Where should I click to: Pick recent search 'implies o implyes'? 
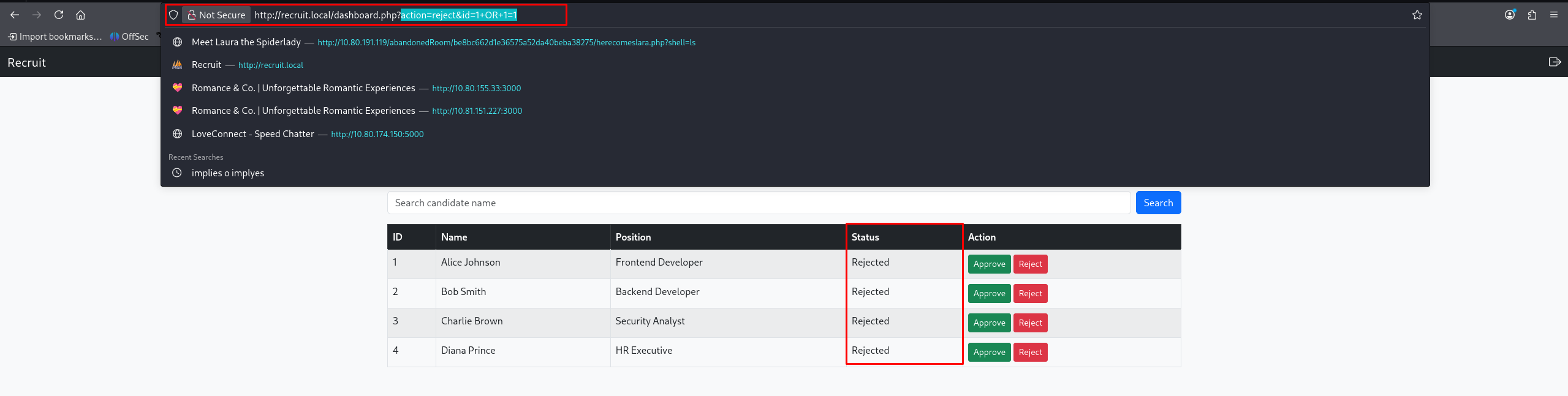(227, 173)
